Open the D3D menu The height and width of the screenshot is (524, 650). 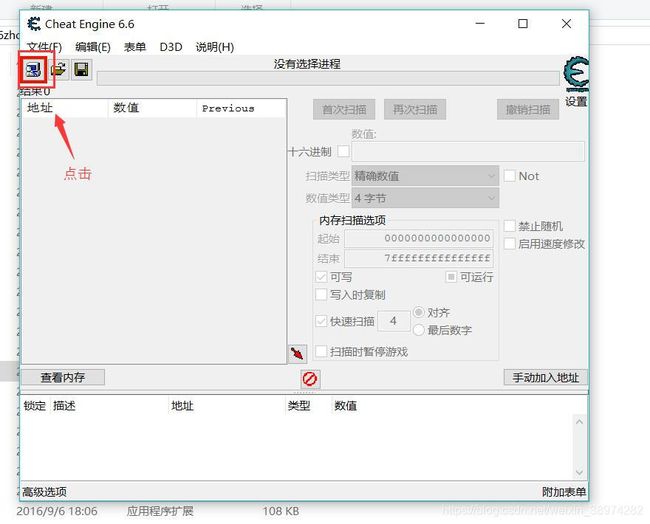pos(171,47)
